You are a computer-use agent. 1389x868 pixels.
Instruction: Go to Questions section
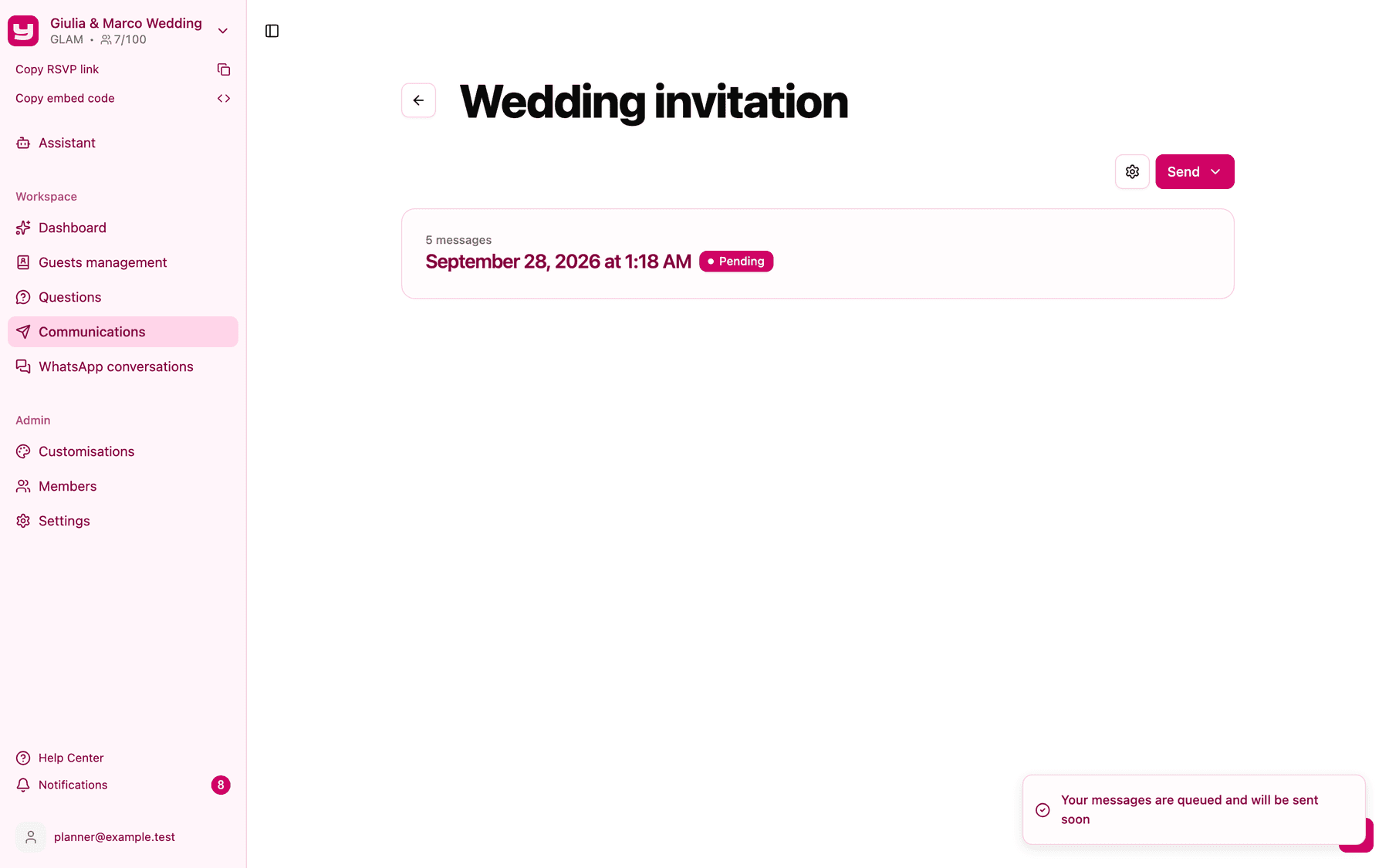pos(123,297)
